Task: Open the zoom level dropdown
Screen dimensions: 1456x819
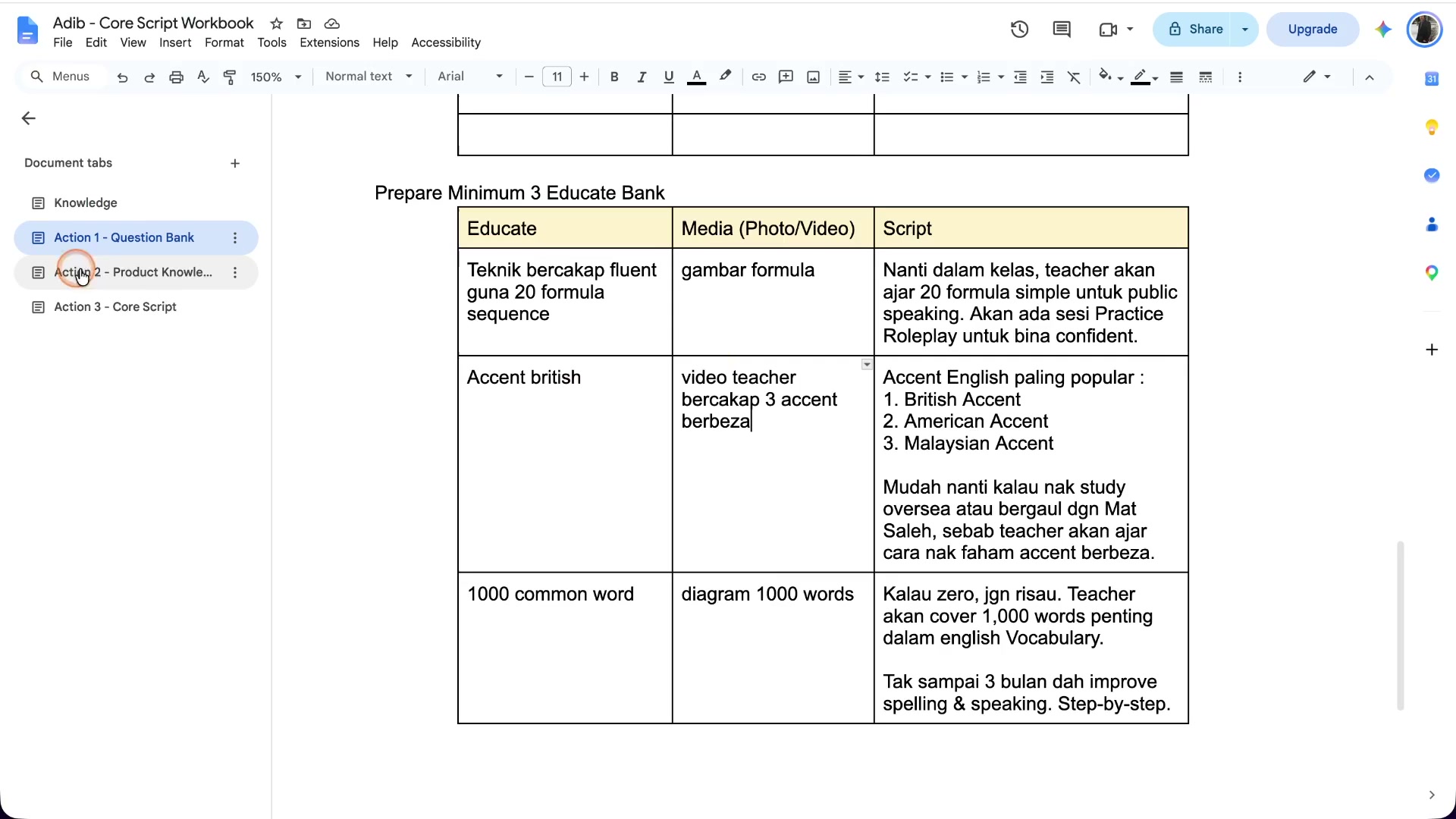Action: pyautogui.click(x=276, y=77)
